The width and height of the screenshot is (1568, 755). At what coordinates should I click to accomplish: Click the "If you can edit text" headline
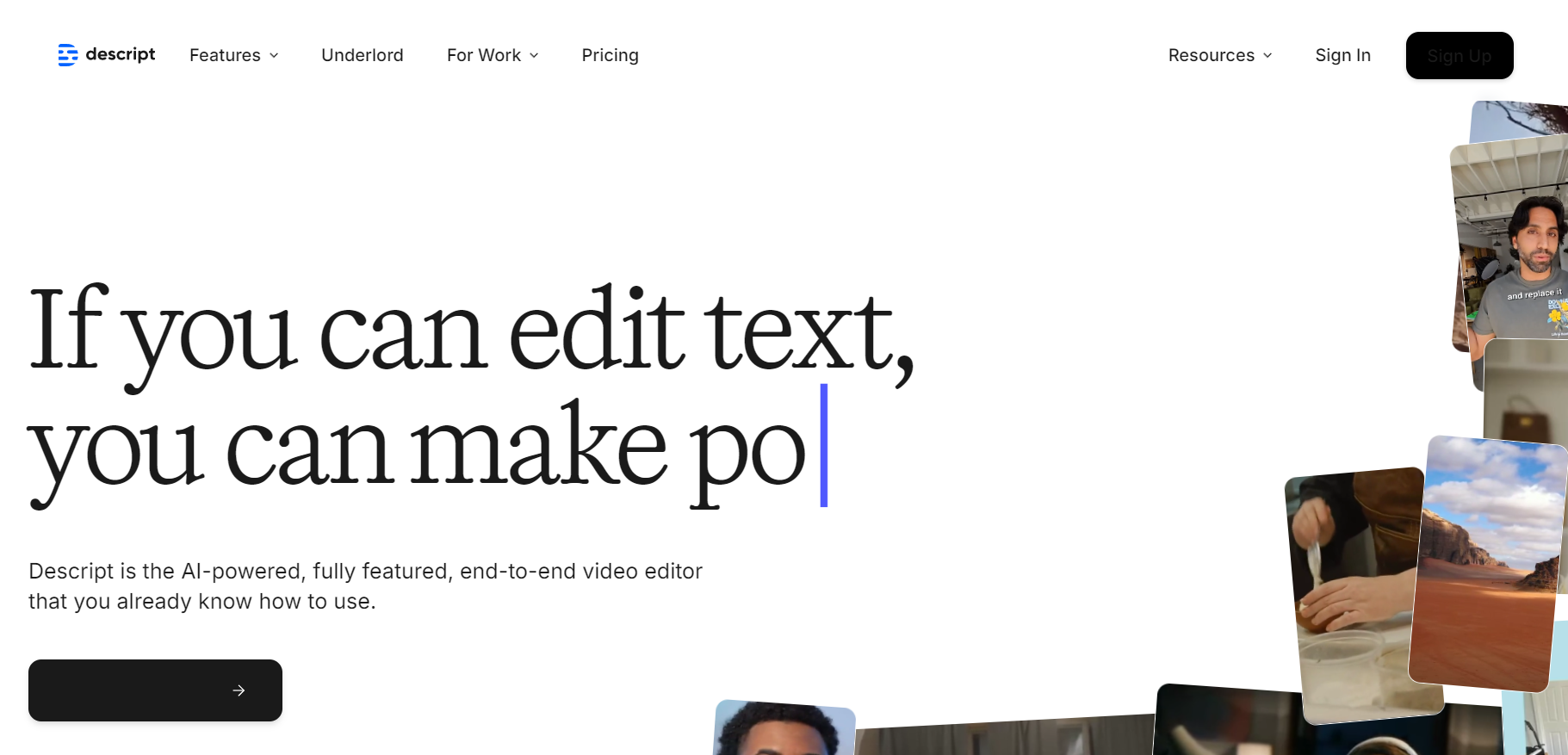[x=470, y=331]
